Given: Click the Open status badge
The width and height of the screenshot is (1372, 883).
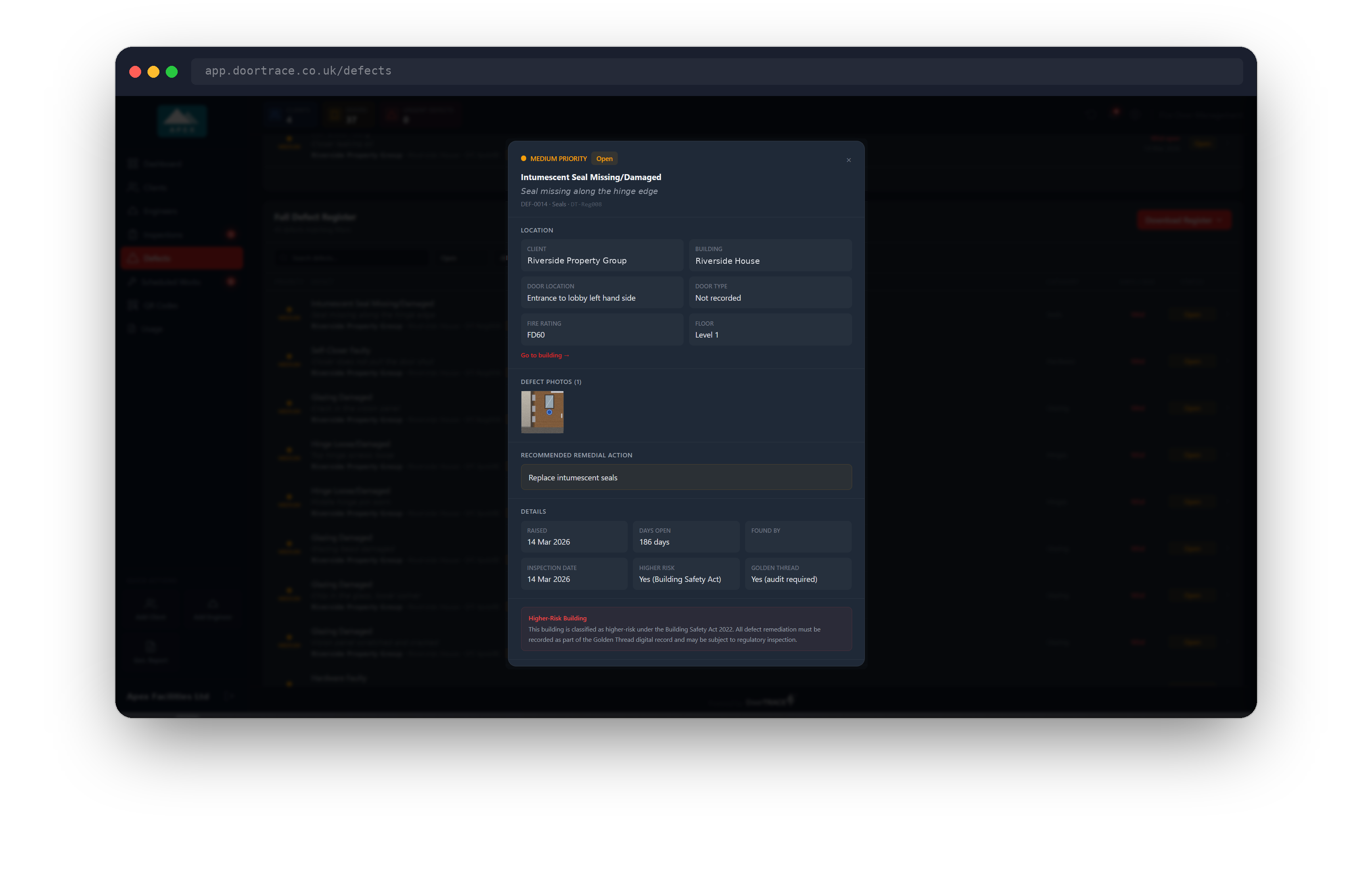Looking at the screenshot, I should [604, 159].
